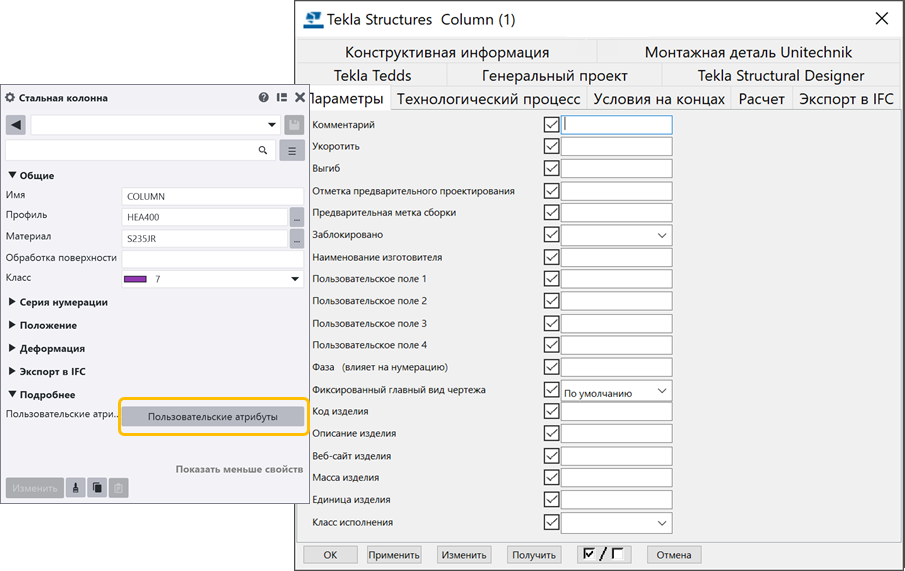Click the browse button next to profile HEA400
Screen dimensions: 905x571
(x=296, y=216)
